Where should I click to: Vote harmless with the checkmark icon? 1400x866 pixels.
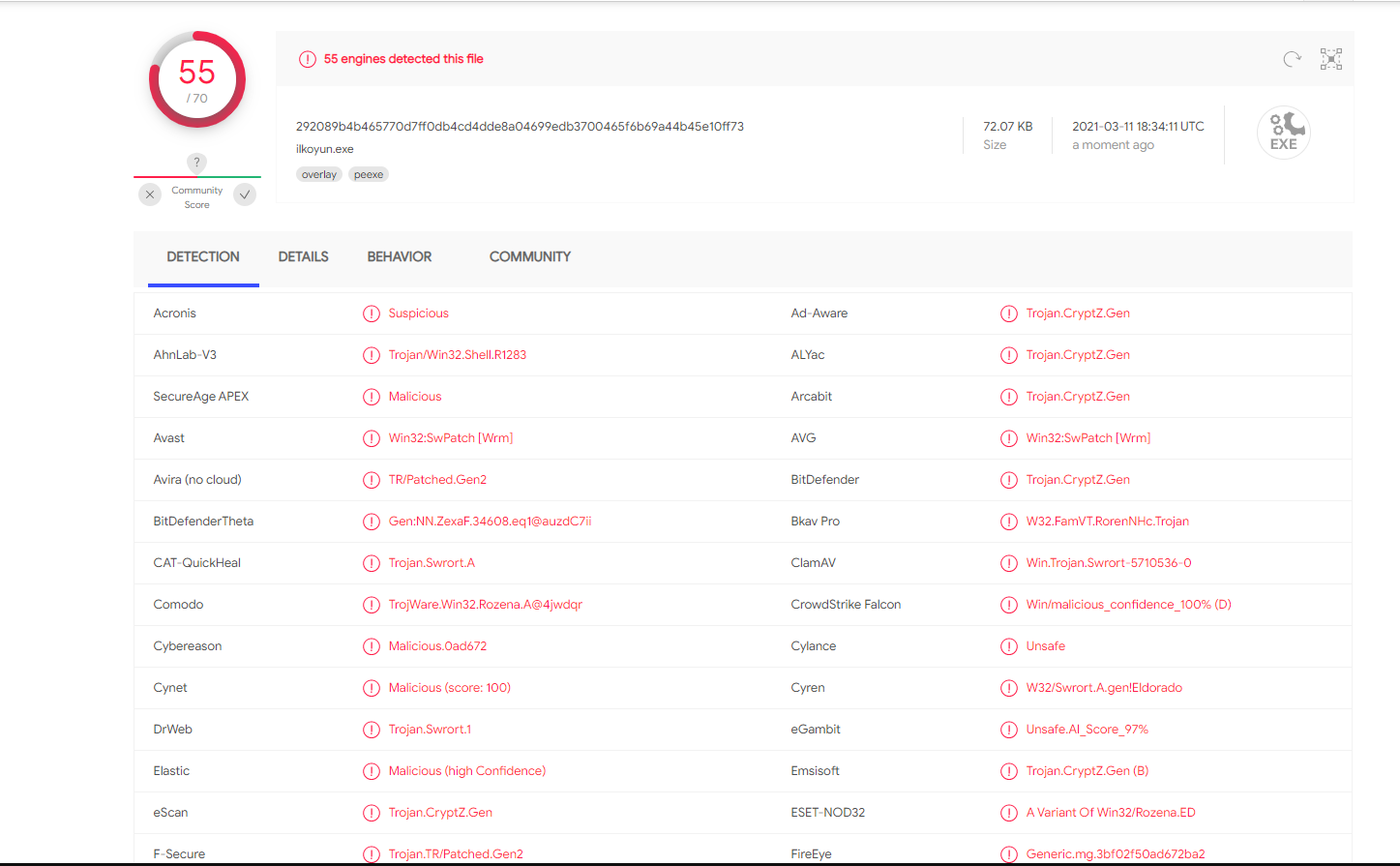[246, 194]
